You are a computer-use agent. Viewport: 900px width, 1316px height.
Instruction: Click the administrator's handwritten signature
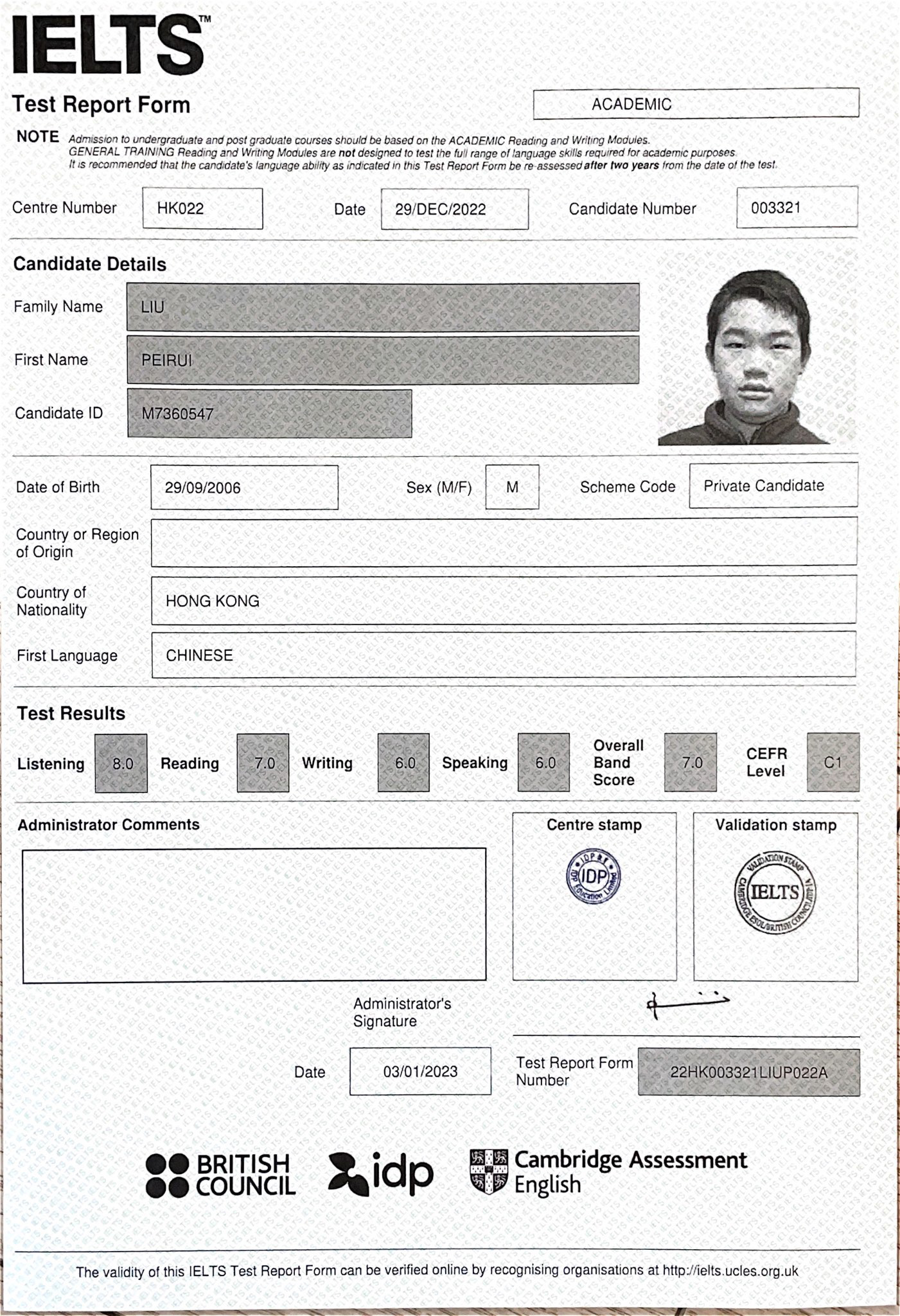pyautogui.click(x=686, y=1004)
